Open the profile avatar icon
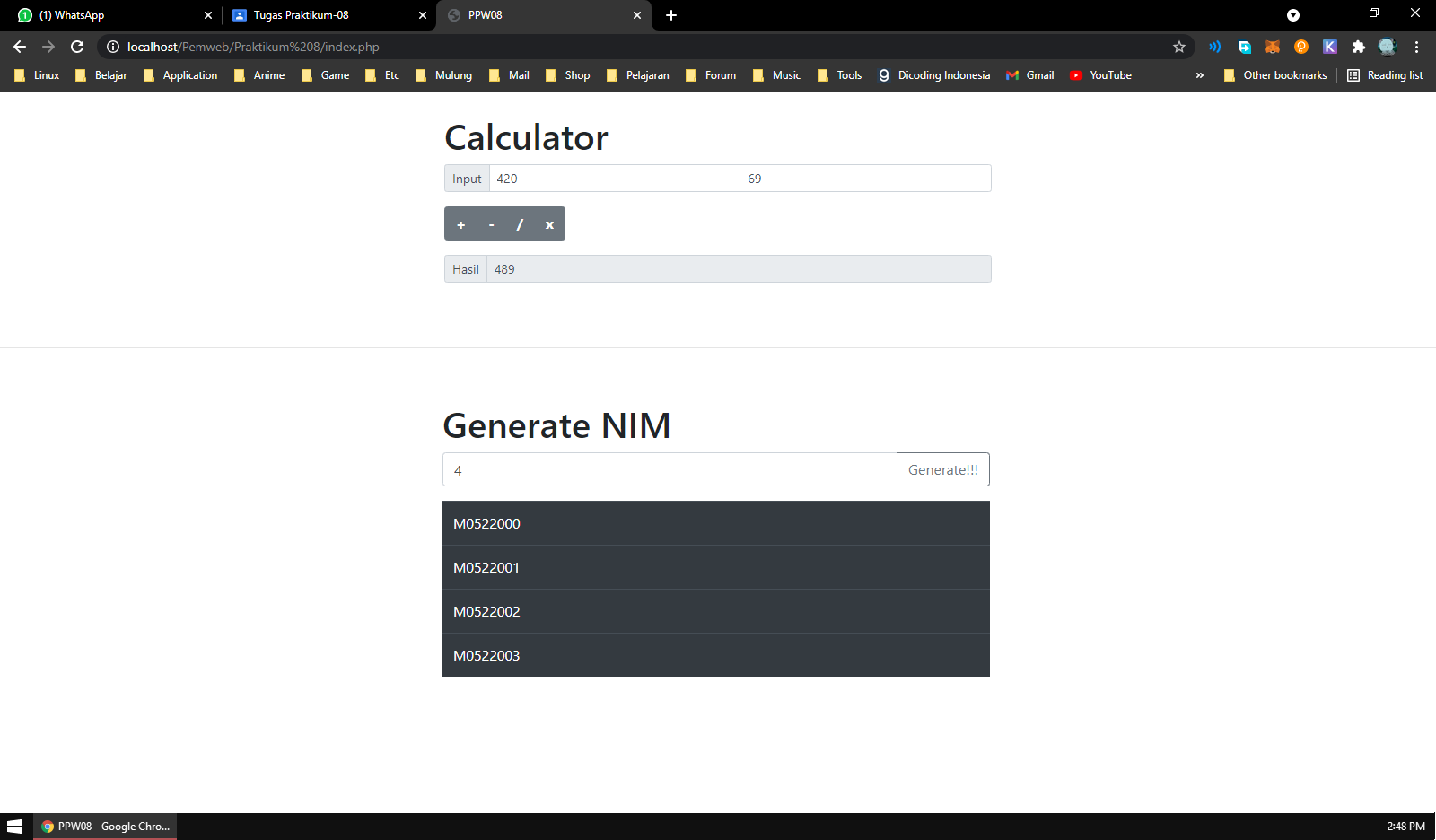This screenshot has height=840, width=1436. tap(1388, 47)
